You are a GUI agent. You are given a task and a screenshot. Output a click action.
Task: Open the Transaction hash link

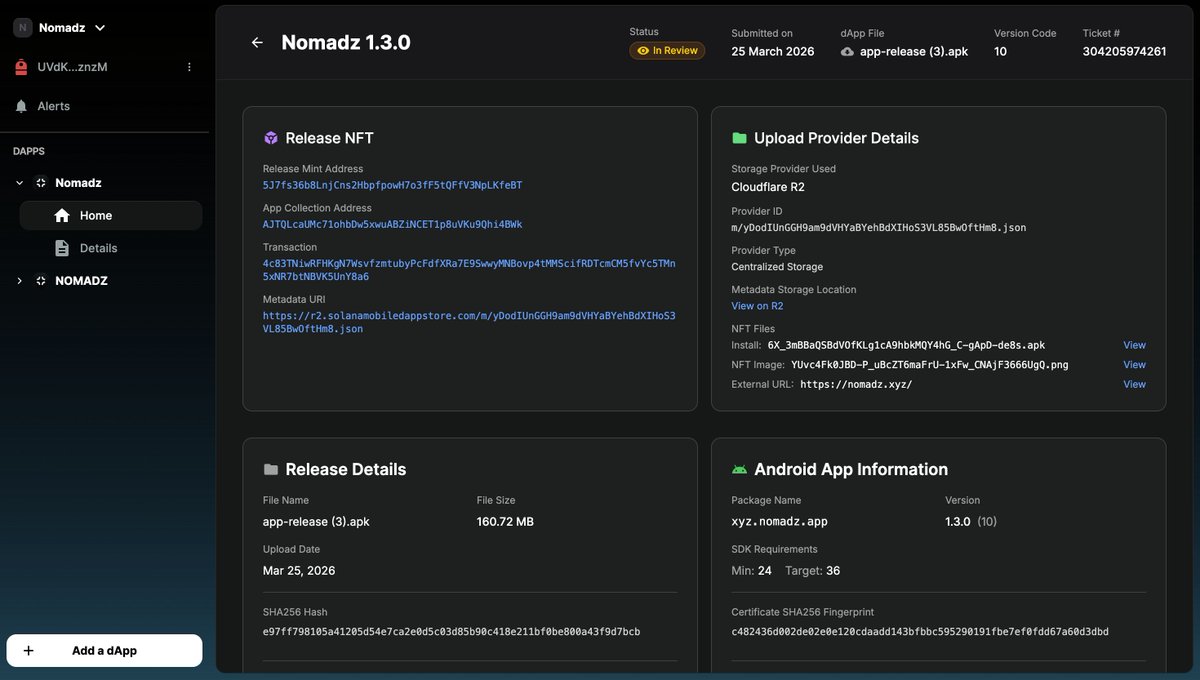click(x=469, y=270)
